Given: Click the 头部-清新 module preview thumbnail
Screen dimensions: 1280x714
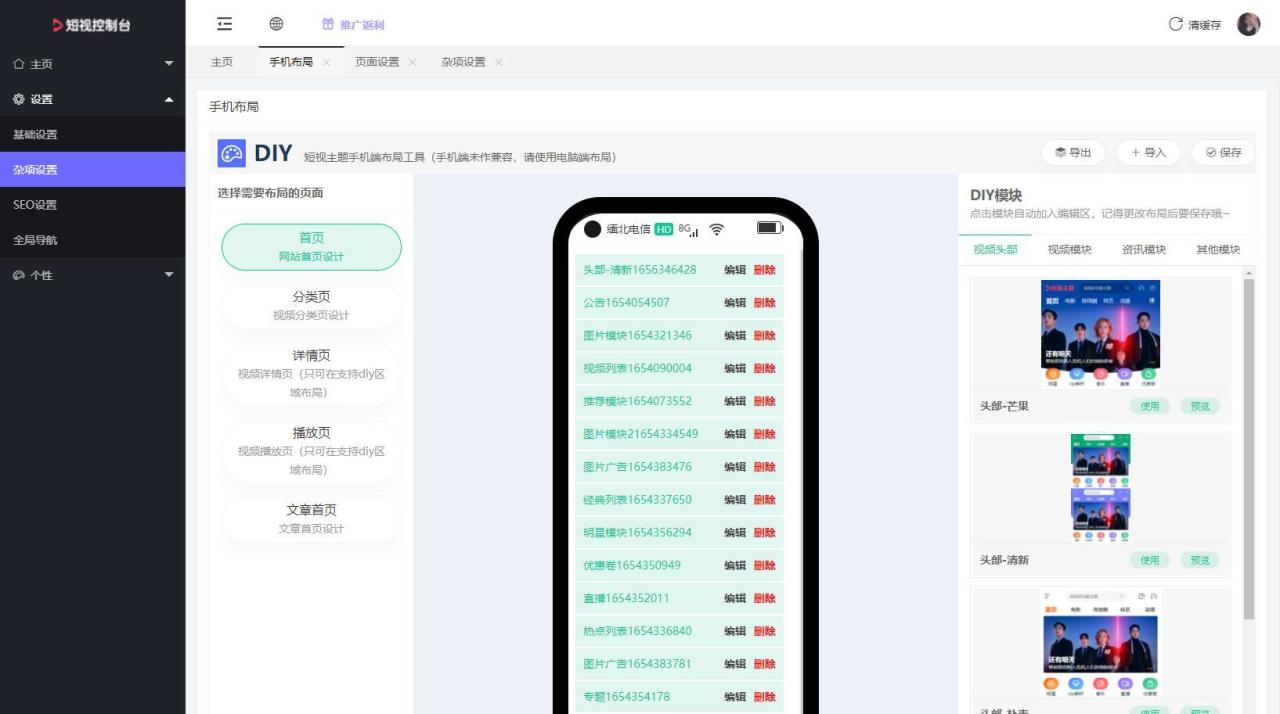Looking at the screenshot, I should point(1100,487).
